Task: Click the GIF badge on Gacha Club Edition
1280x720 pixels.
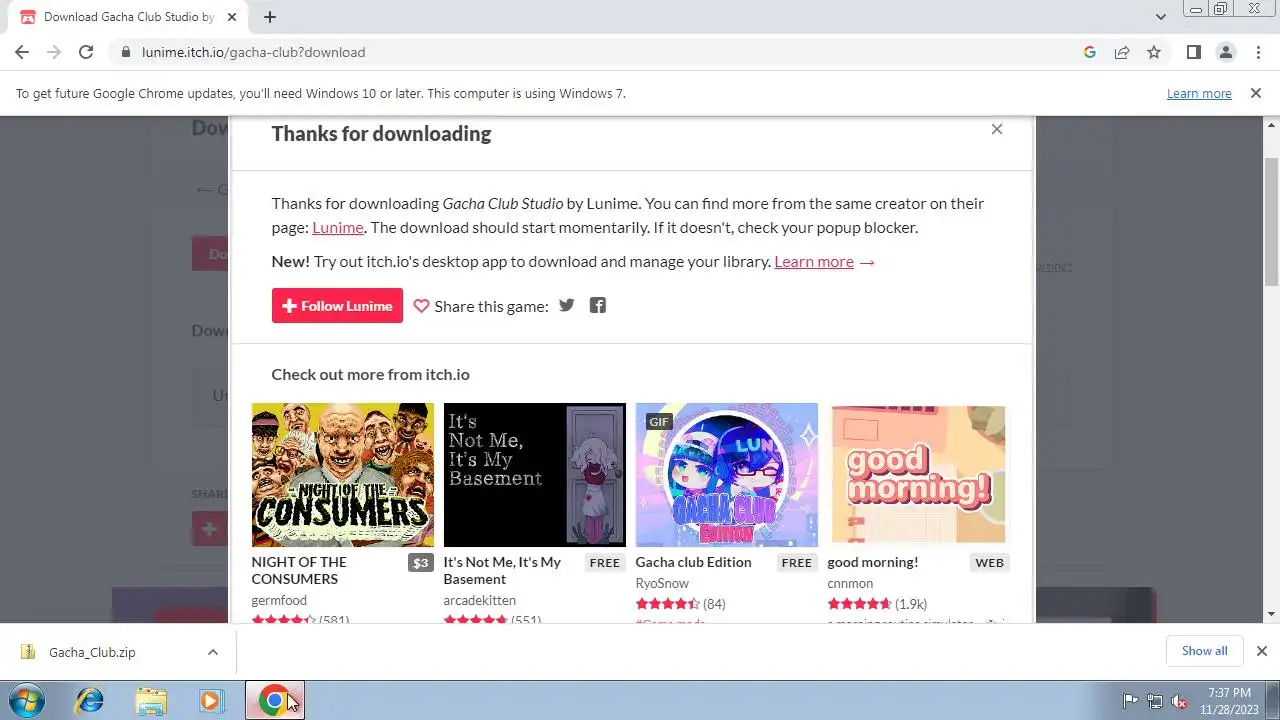Action: point(659,421)
